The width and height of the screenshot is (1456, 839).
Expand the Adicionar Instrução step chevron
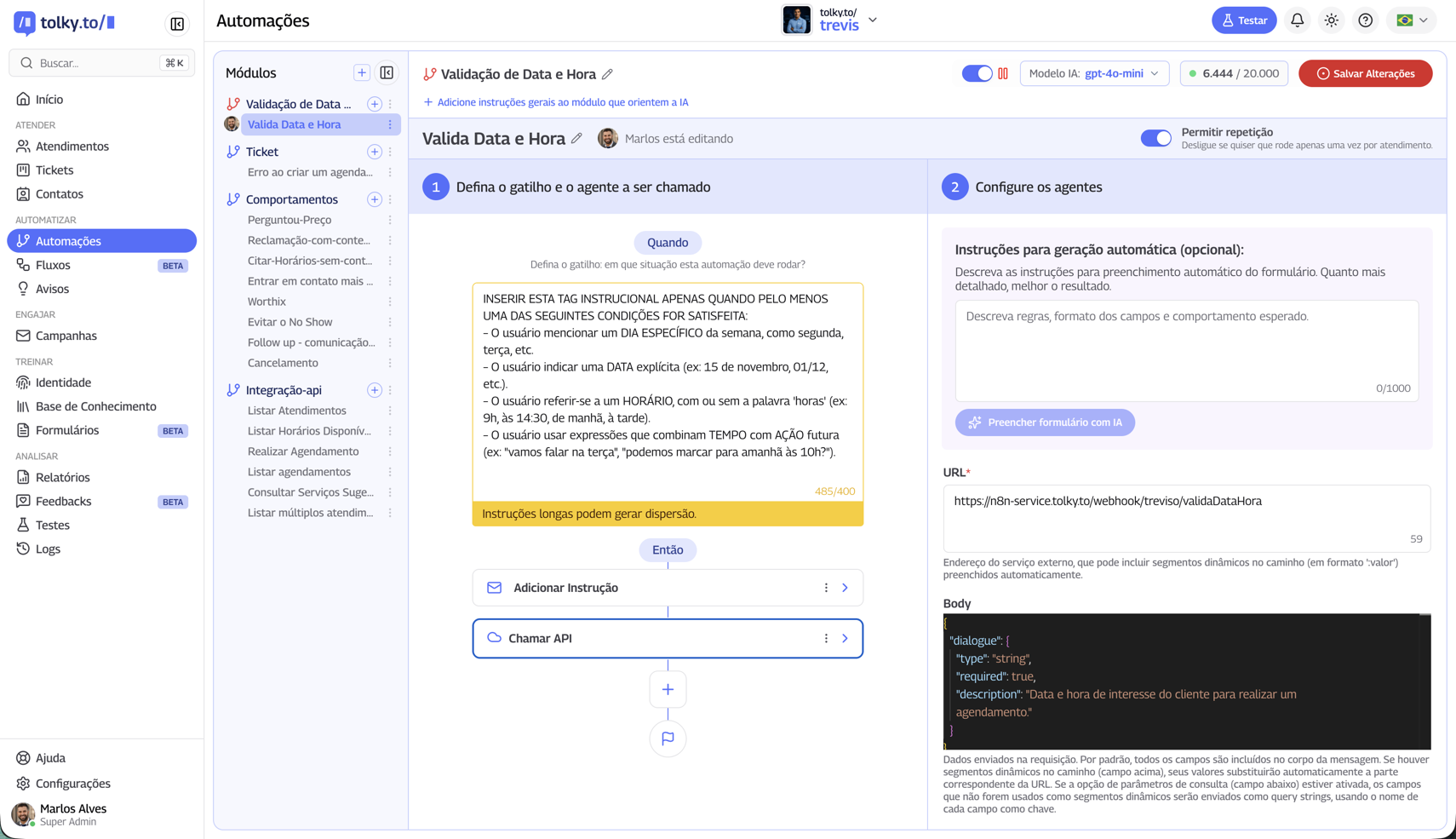(x=845, y=588)
